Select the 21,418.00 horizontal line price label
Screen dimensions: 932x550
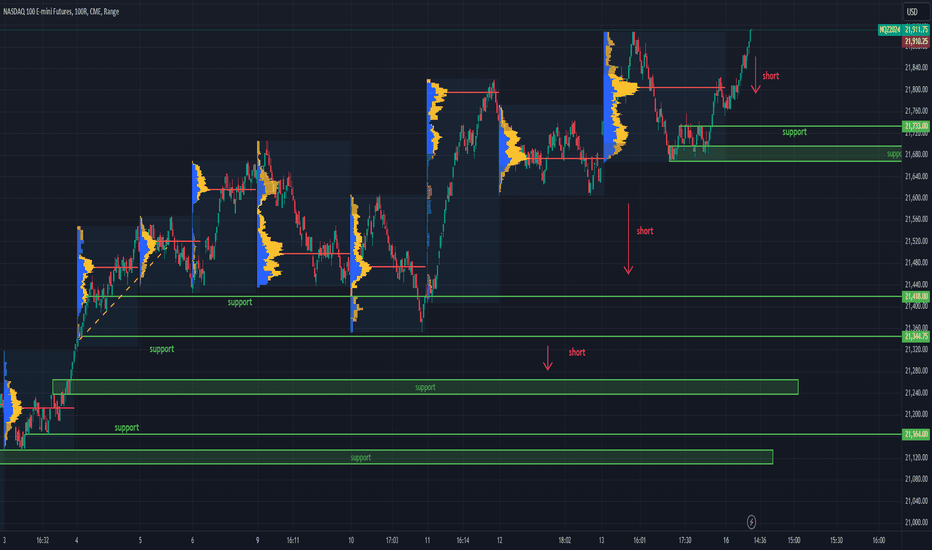(x=916, y=296)
